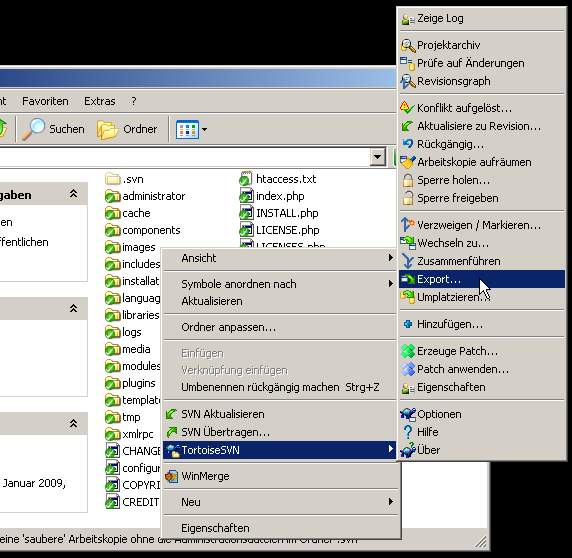Click the Zeige Log icon

408,19
